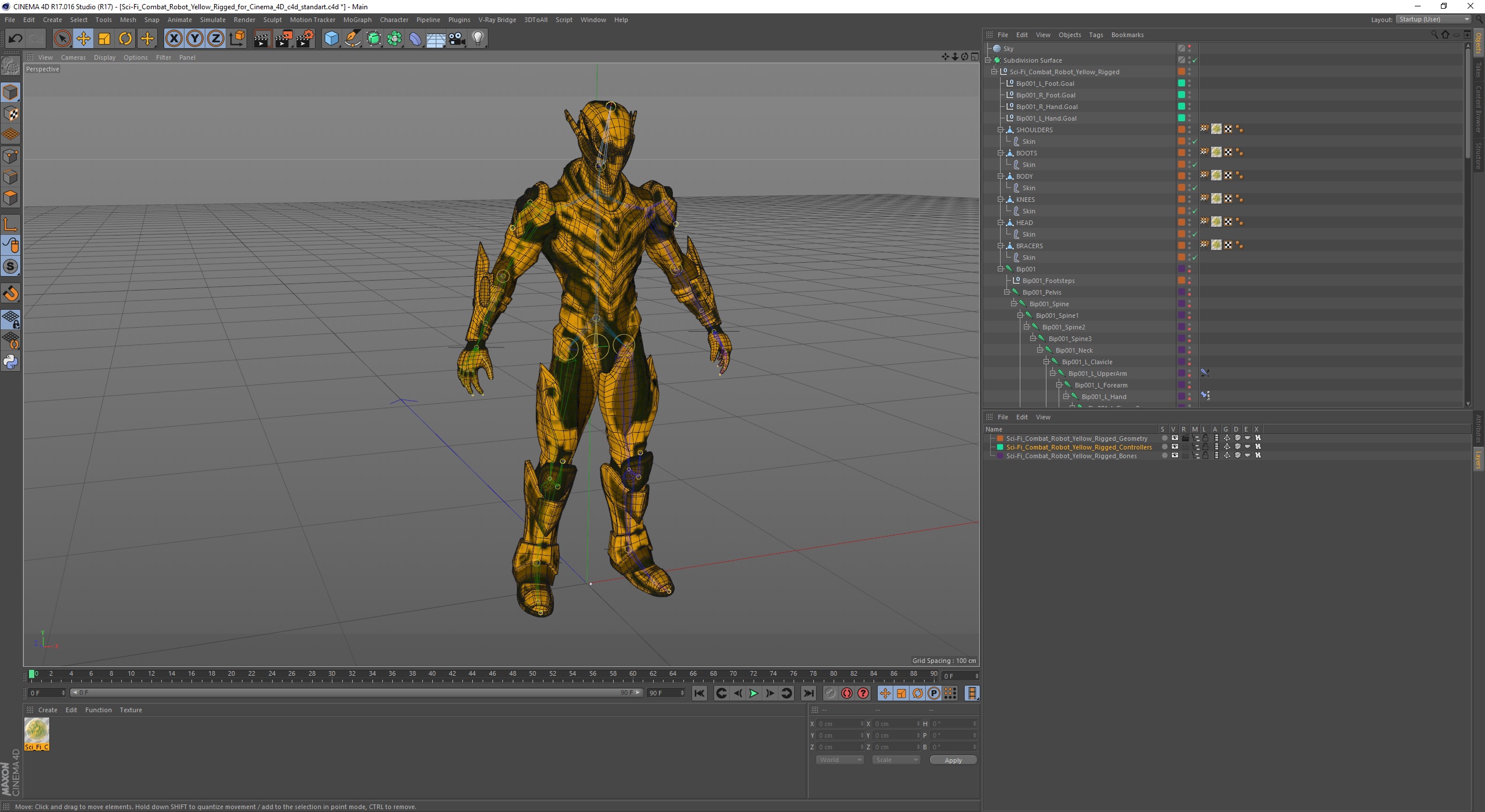1485x812 pixels.
Task: Toggle Y axis lock
Action: 195,39
